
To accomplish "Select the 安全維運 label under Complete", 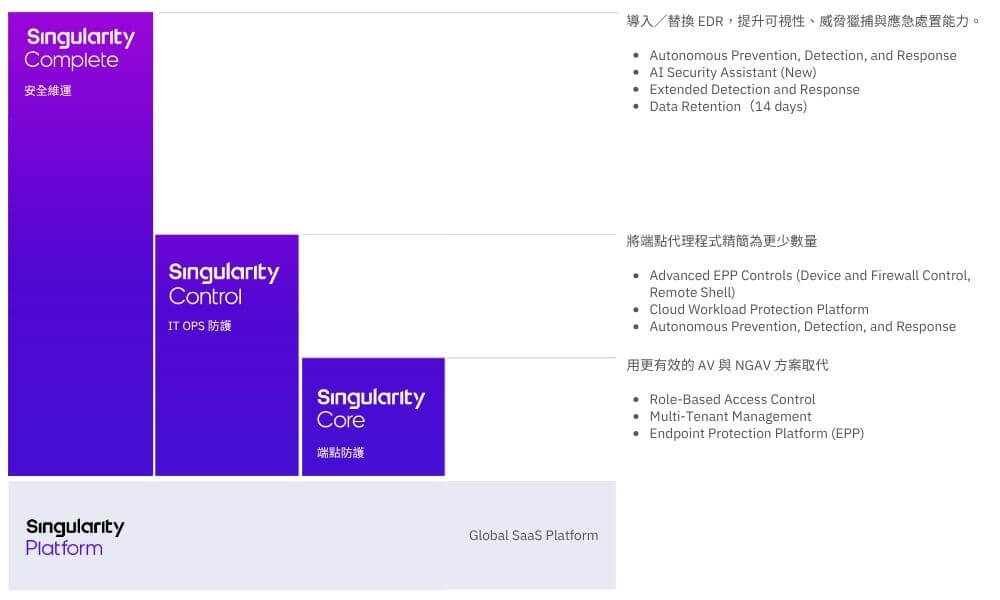I will tap(48, 91).
